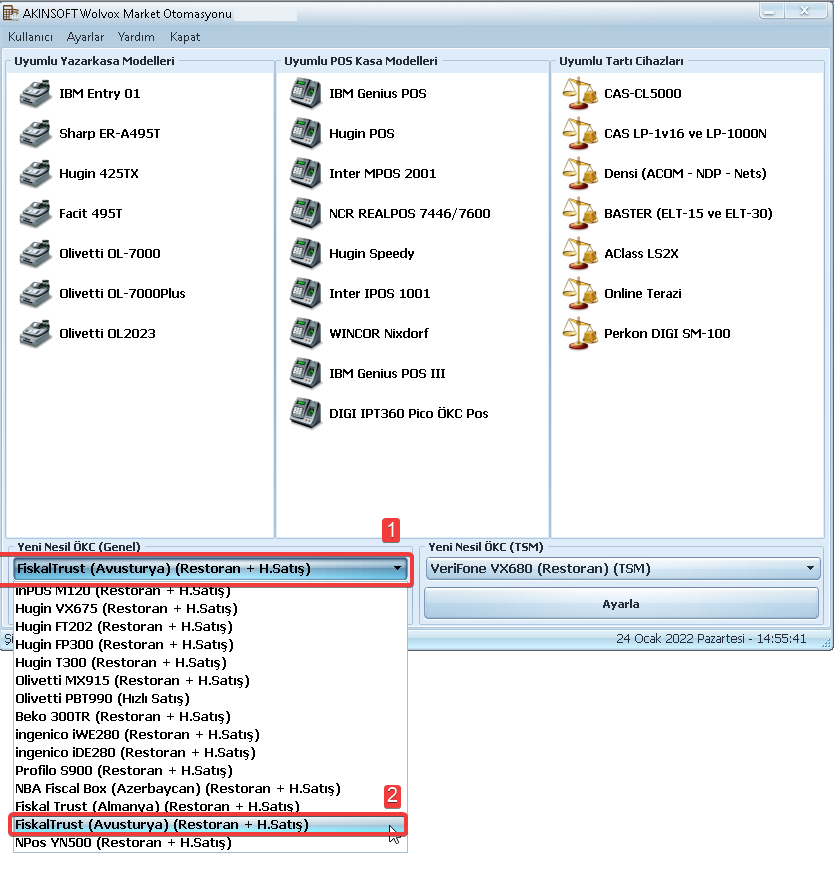Click the Online Terazi scale icon
Image resolution: width=834 pixels, height=890 pixels.
[580, 293]
